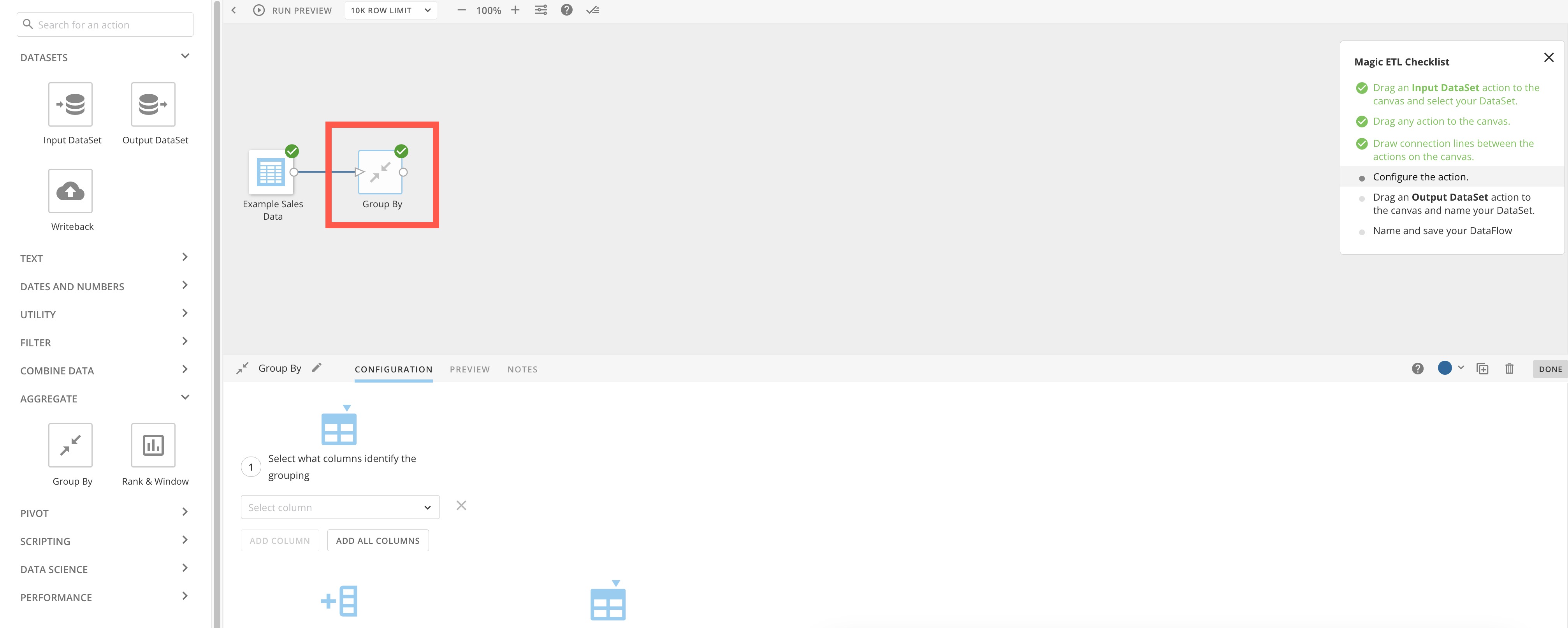The image size is (1568, 628).
Task: Click the duplicate action icon
Action: pos(1482,369)
